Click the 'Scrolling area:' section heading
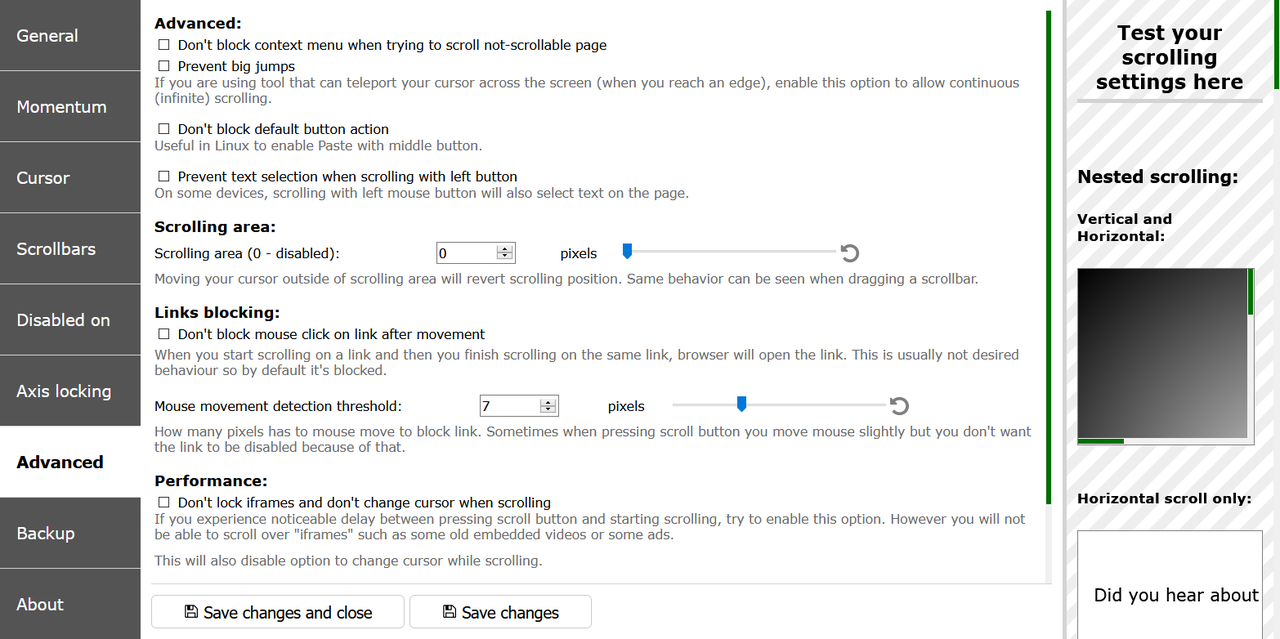 click(215, 227)
